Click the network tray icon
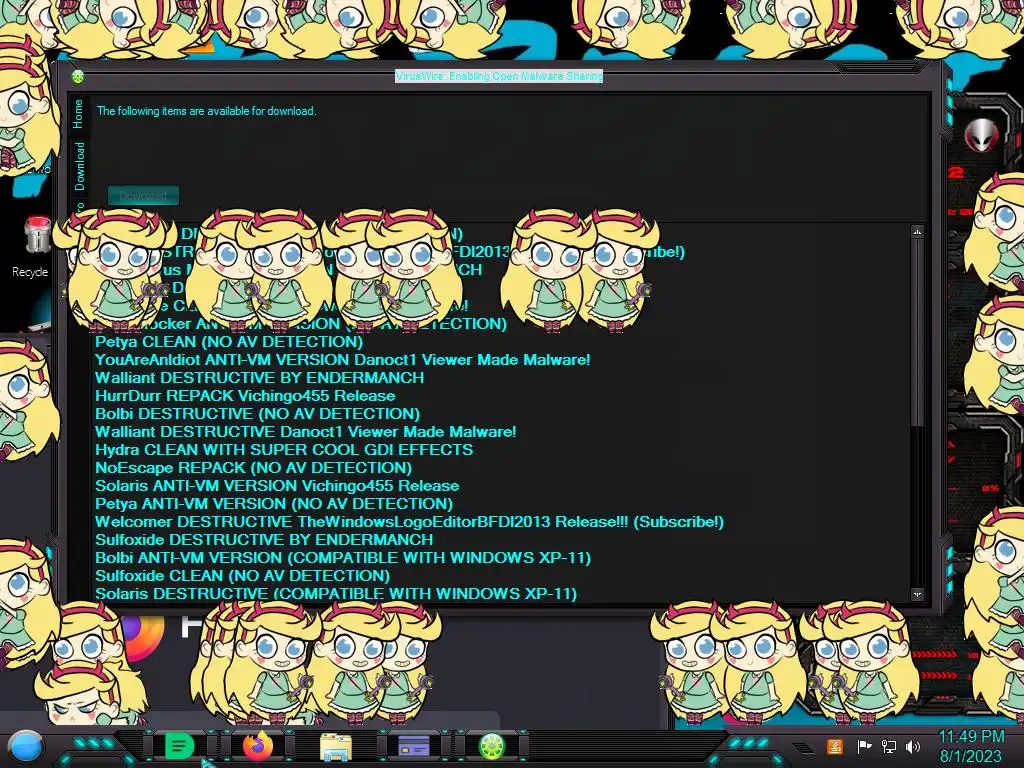Screen dimensions: 1024x768 888,746
